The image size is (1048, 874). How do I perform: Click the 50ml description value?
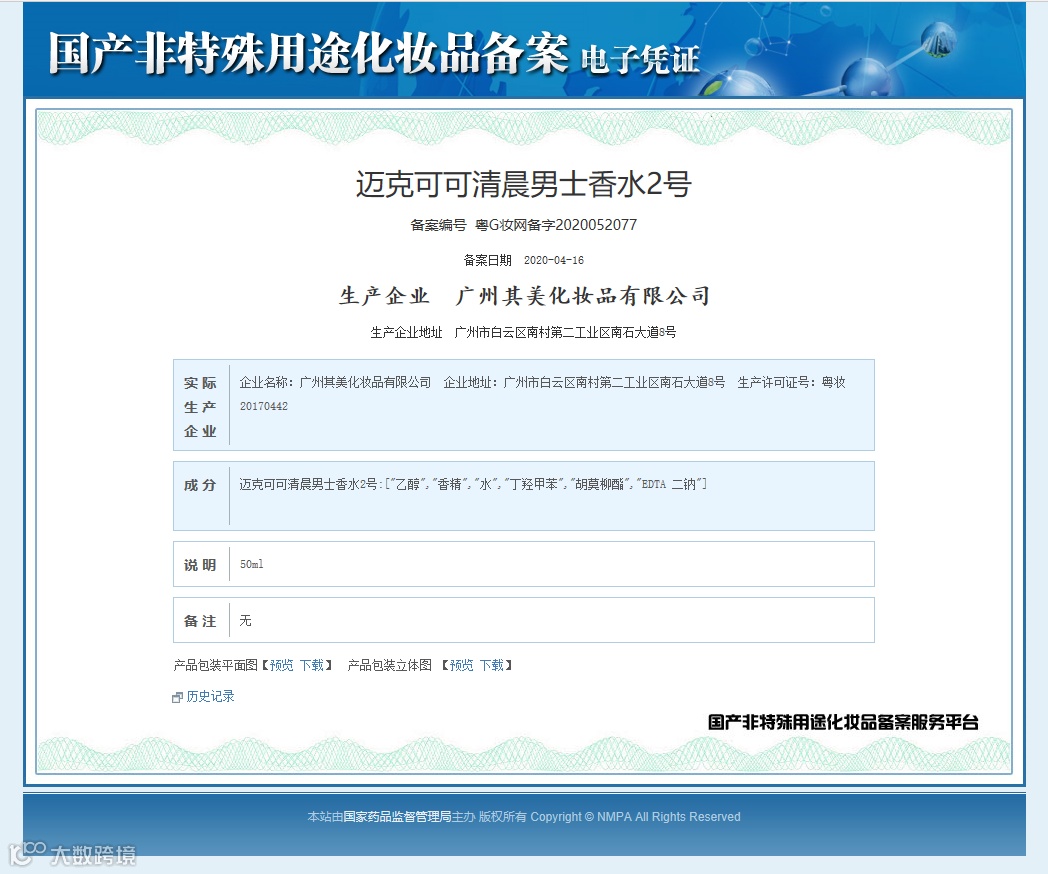[x=251, y=565]
